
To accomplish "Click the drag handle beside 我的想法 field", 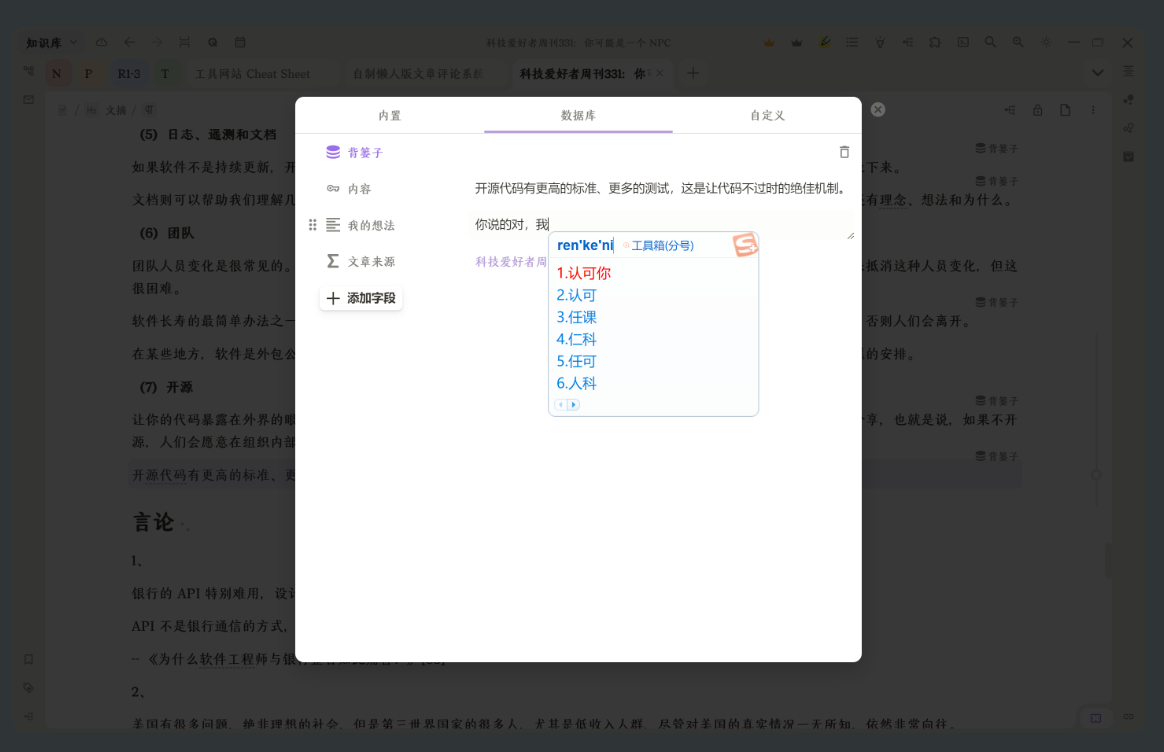I will pyautogui.click(x=313, y=225).
